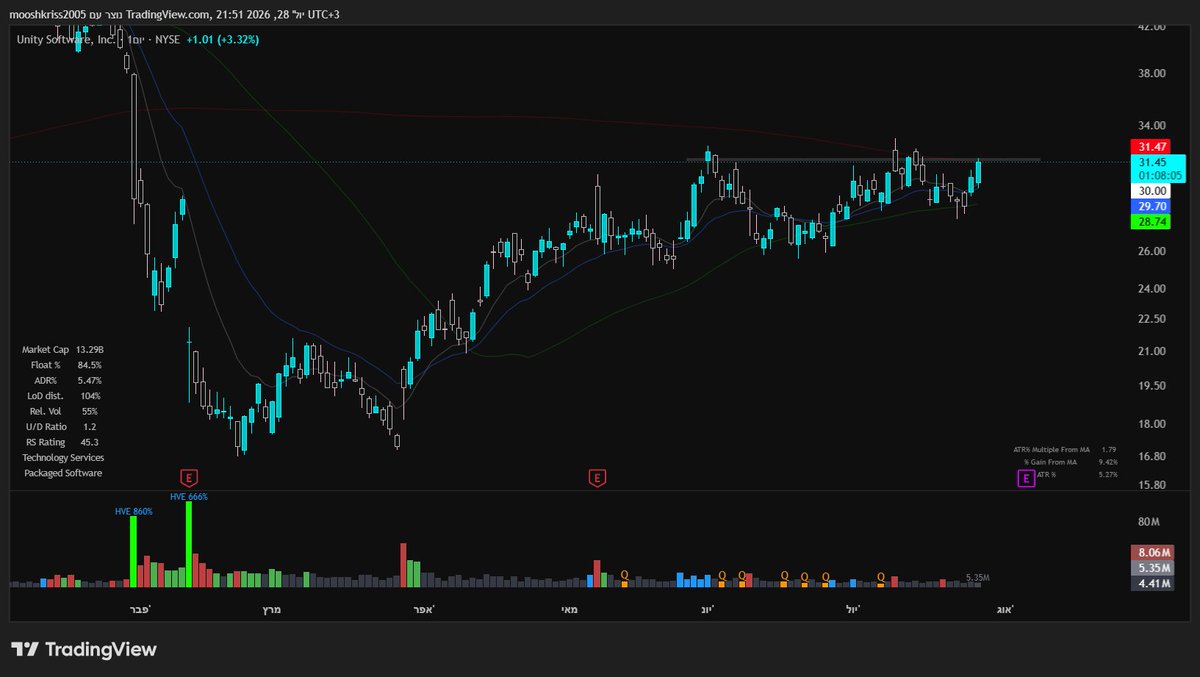Click the Q marker beside May's tall red bar

[624, 574]
